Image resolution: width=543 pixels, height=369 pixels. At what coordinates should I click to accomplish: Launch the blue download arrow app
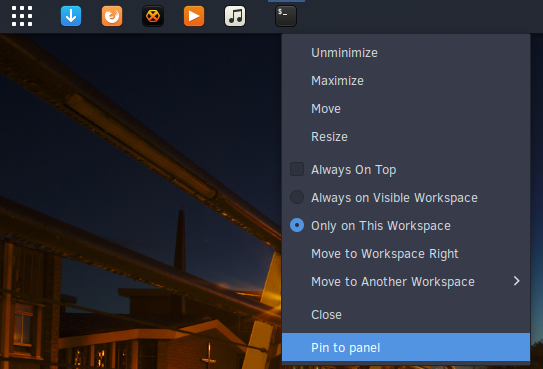71,16
